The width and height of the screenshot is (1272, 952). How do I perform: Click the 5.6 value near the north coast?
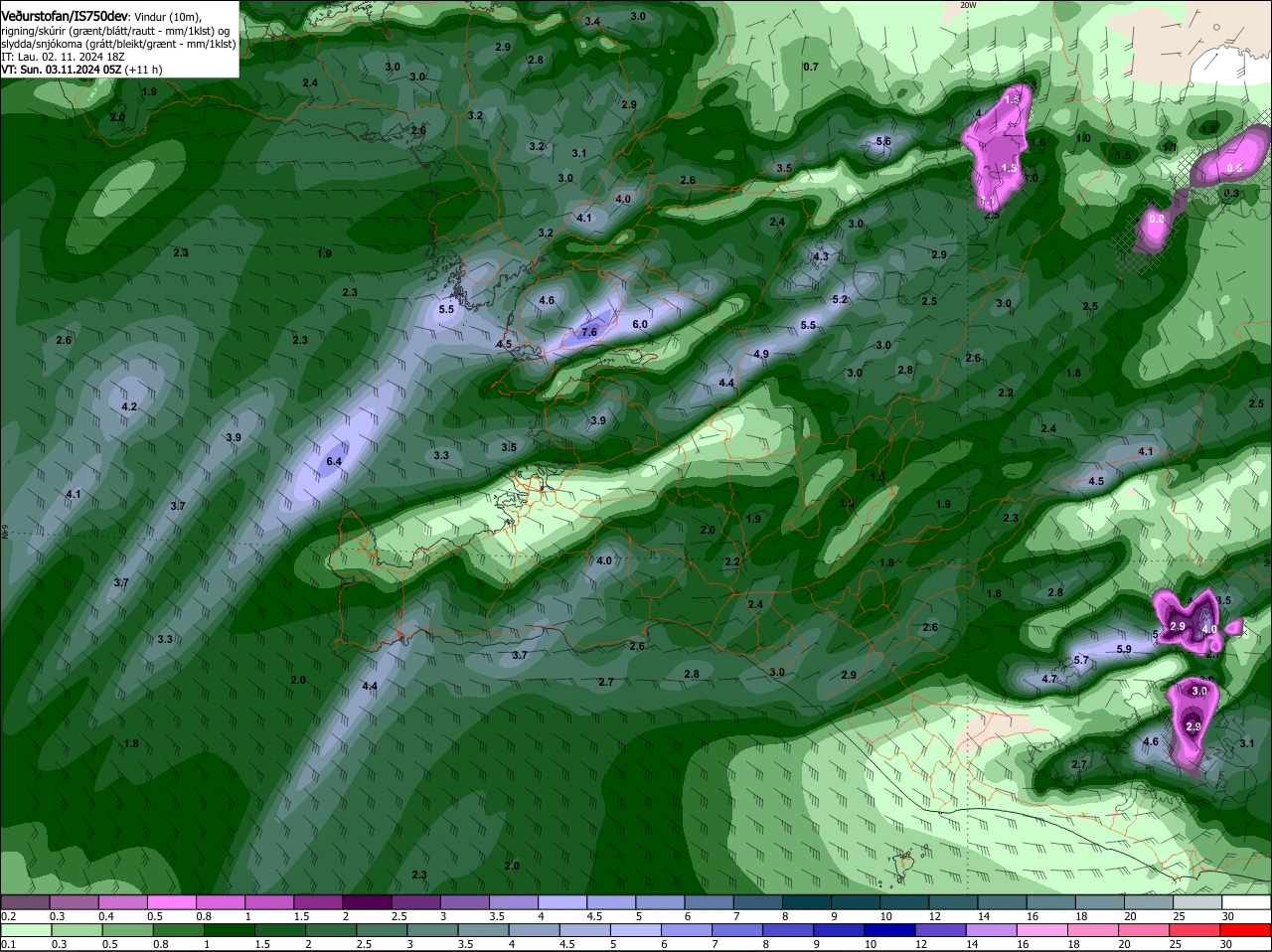tap(882, 141)
